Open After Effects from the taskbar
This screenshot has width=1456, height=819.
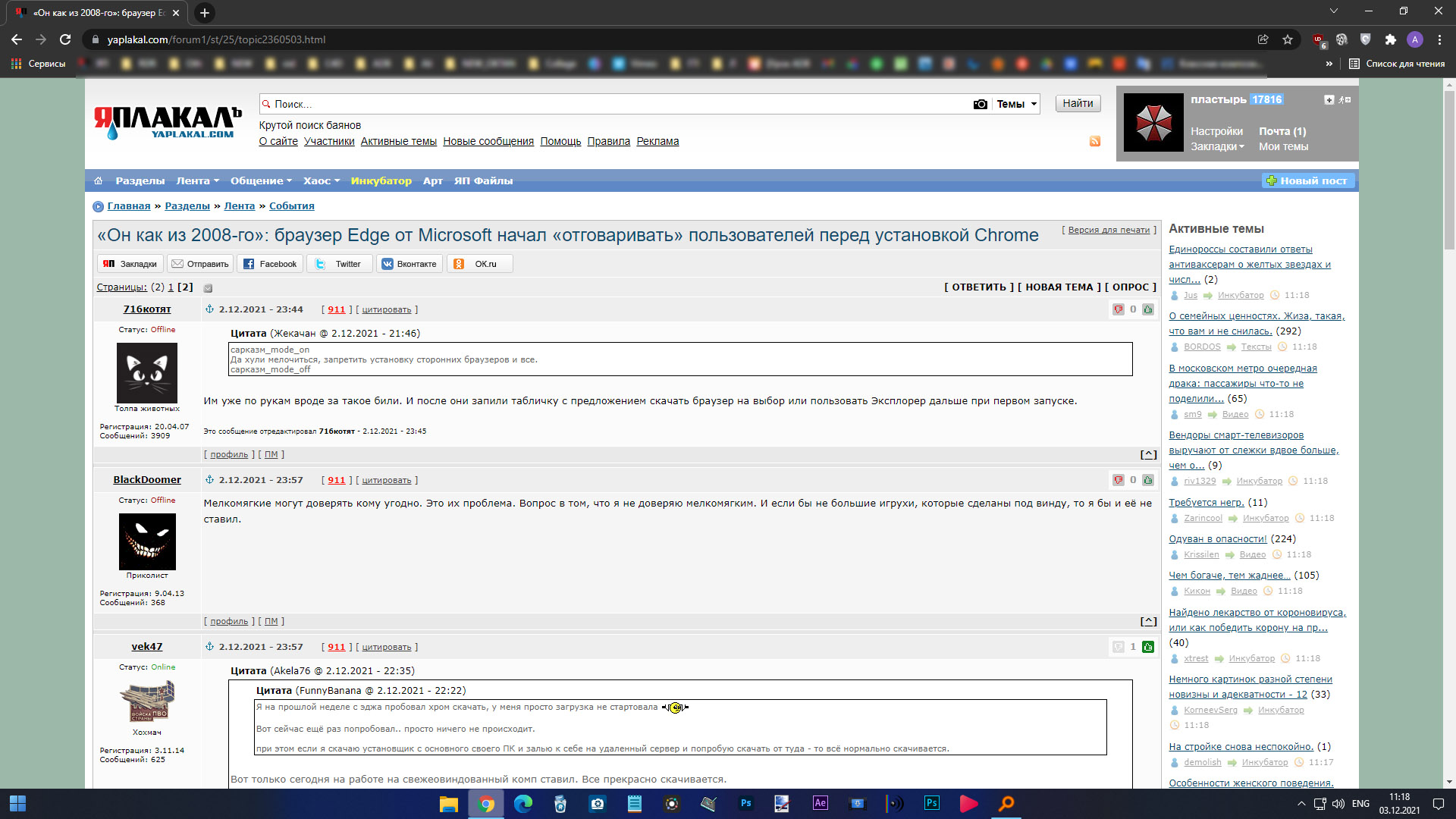click(x=820, y=804)
